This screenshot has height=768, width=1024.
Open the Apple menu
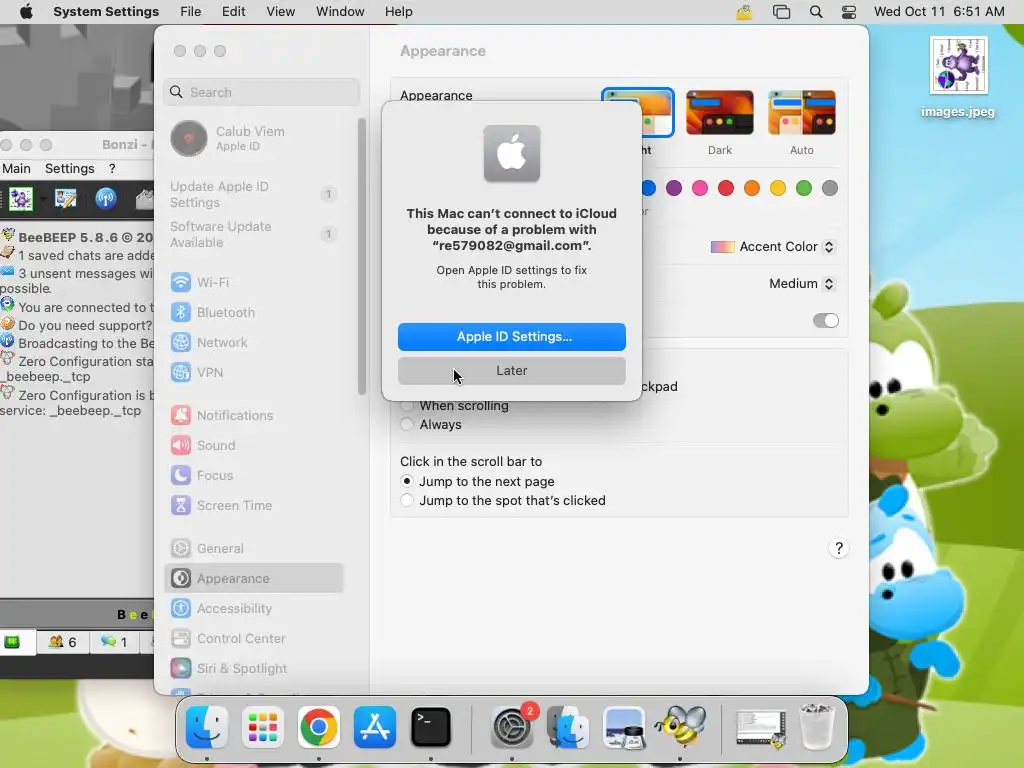click(26, 12)
